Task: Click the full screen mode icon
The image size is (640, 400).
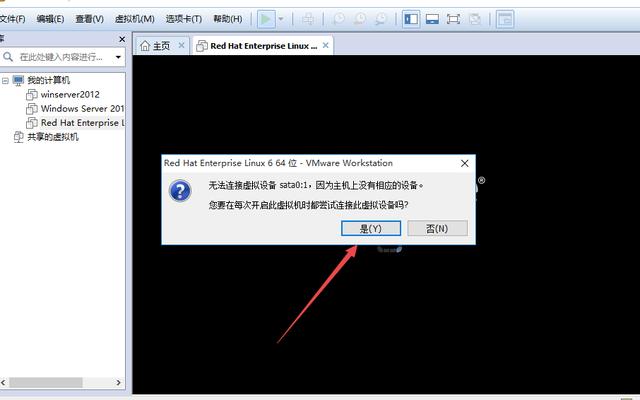Action: [453, 19]
